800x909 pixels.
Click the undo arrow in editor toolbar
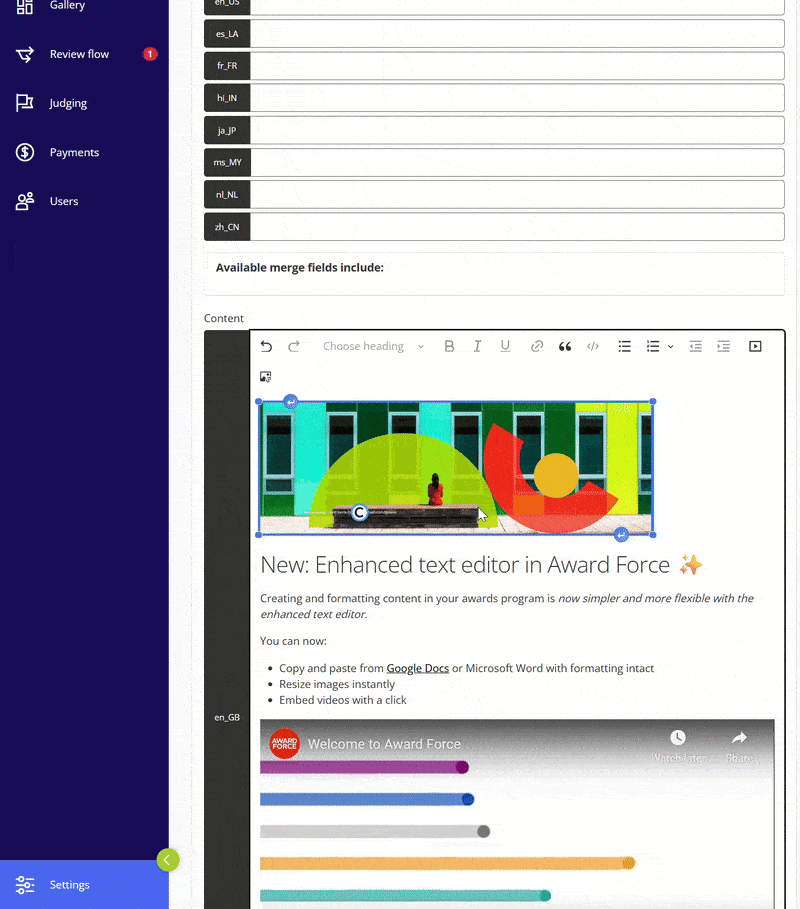(x=266, y=347)
